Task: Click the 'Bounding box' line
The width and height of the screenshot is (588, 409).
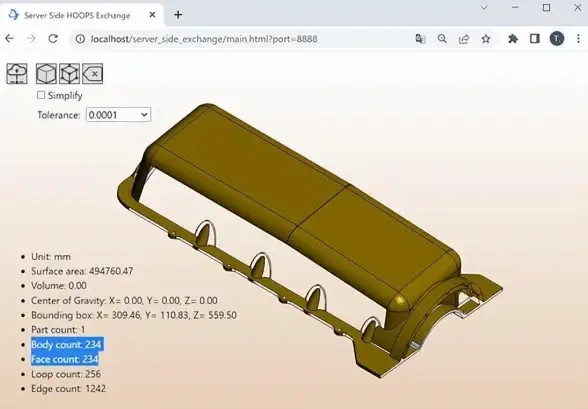Action: point(134,315)
